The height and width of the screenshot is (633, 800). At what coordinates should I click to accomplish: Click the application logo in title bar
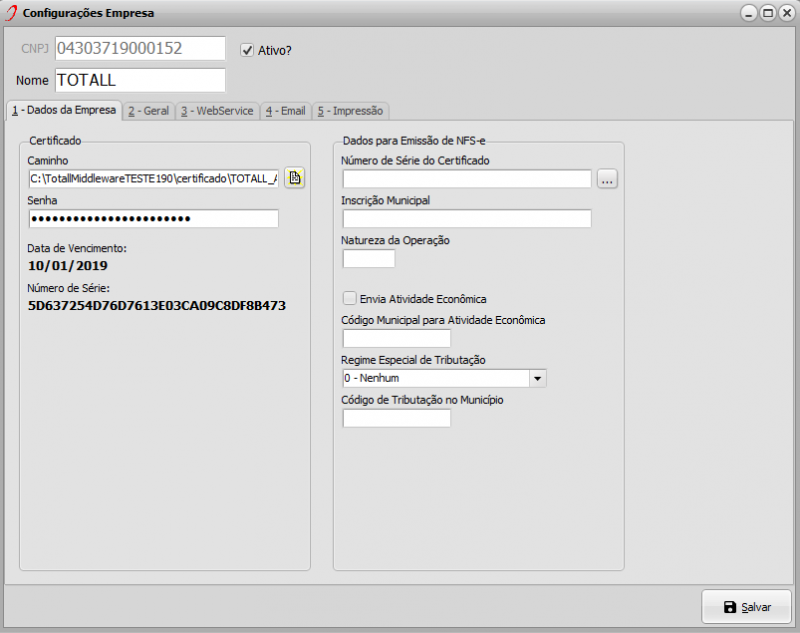(x=12, y=14)
